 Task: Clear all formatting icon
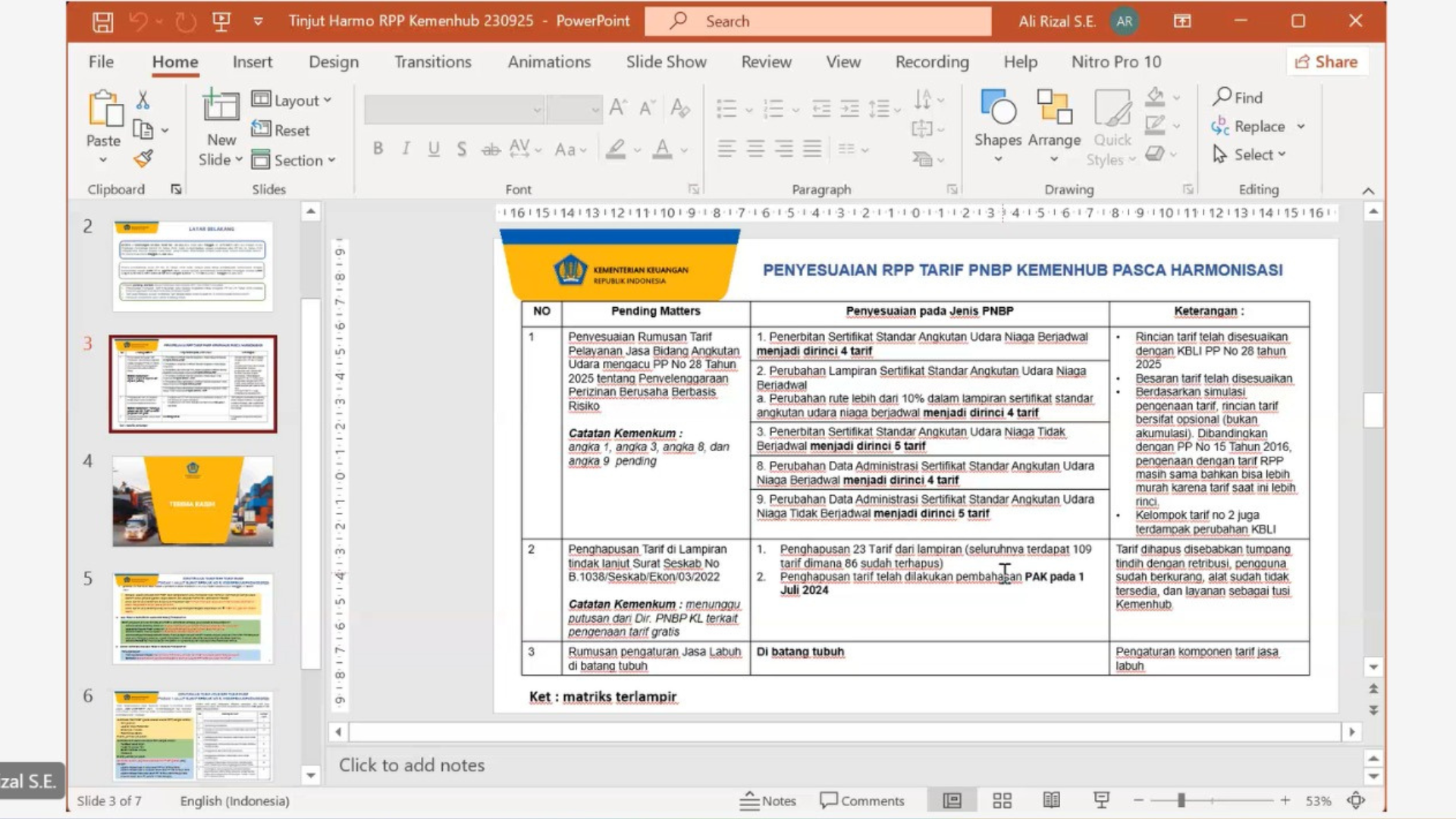tap(680, 108)
